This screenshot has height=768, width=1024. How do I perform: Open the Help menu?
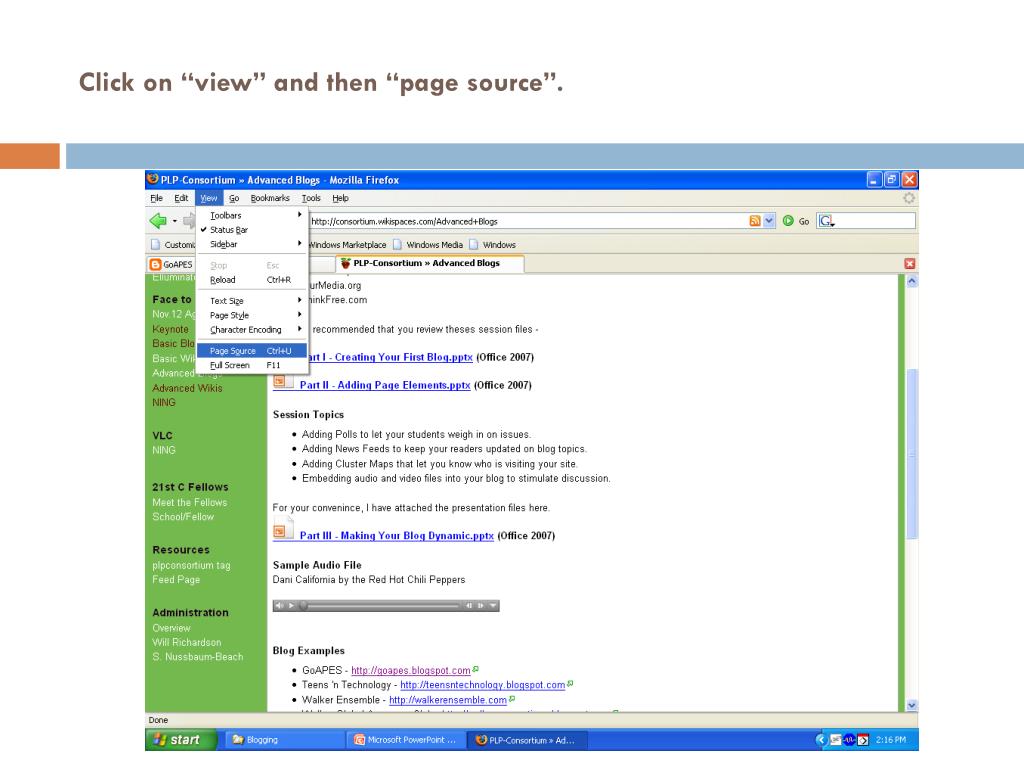[x=340, y=198]
